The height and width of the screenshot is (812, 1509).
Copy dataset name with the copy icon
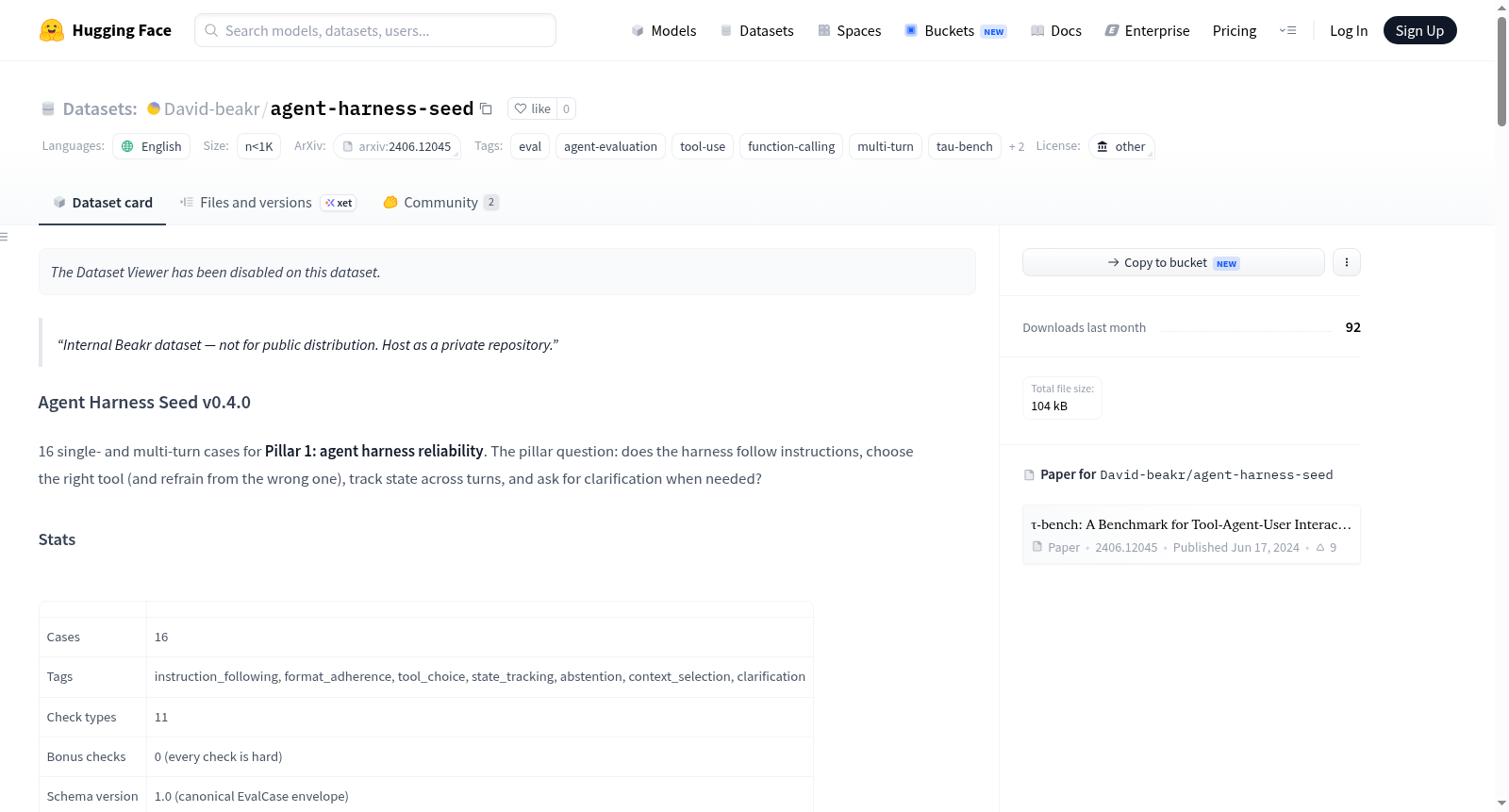(486, 108)
